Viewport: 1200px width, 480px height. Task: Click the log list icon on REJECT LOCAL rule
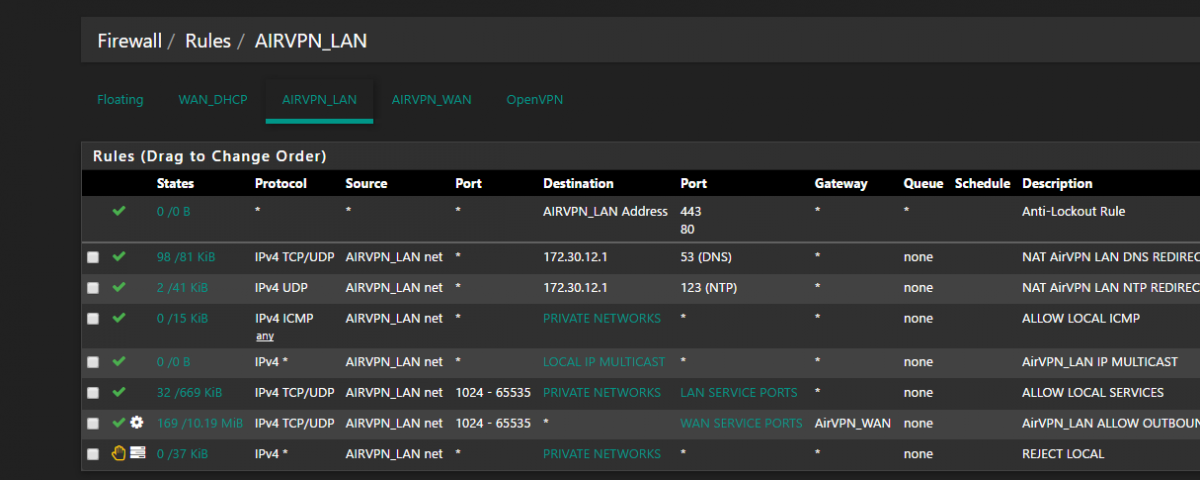[138, 453]
